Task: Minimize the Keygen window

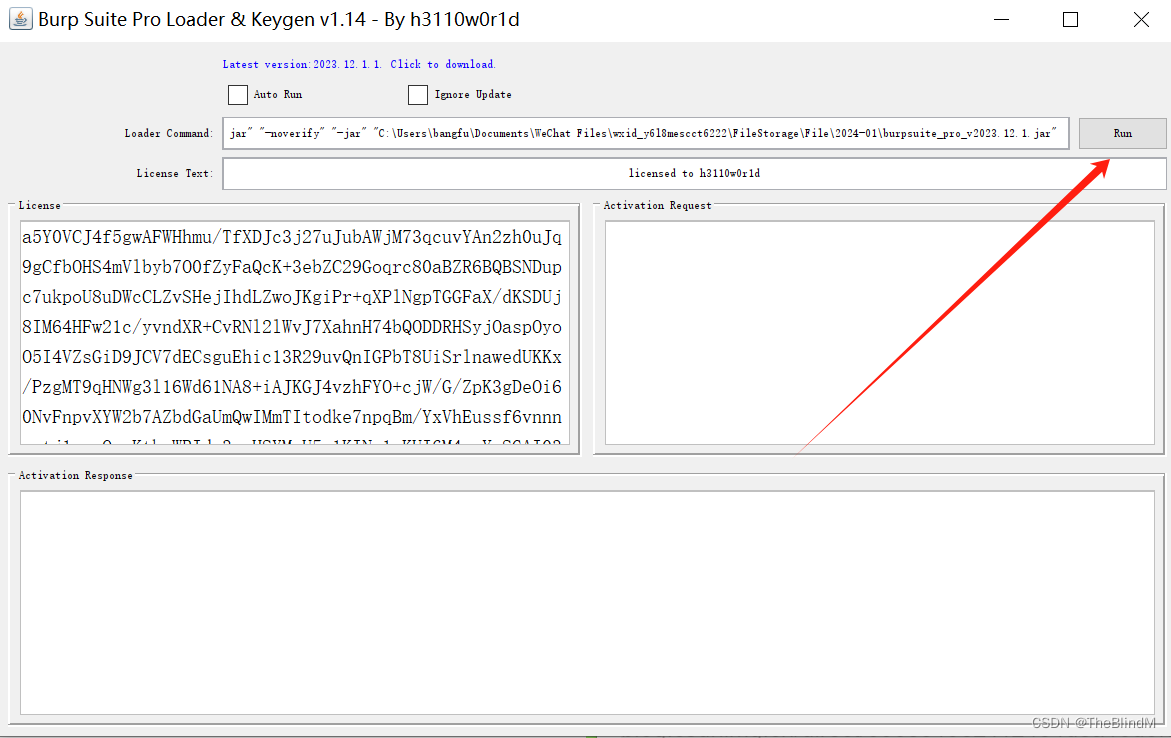Action: pyautogui.click(x=1001, y=19)
